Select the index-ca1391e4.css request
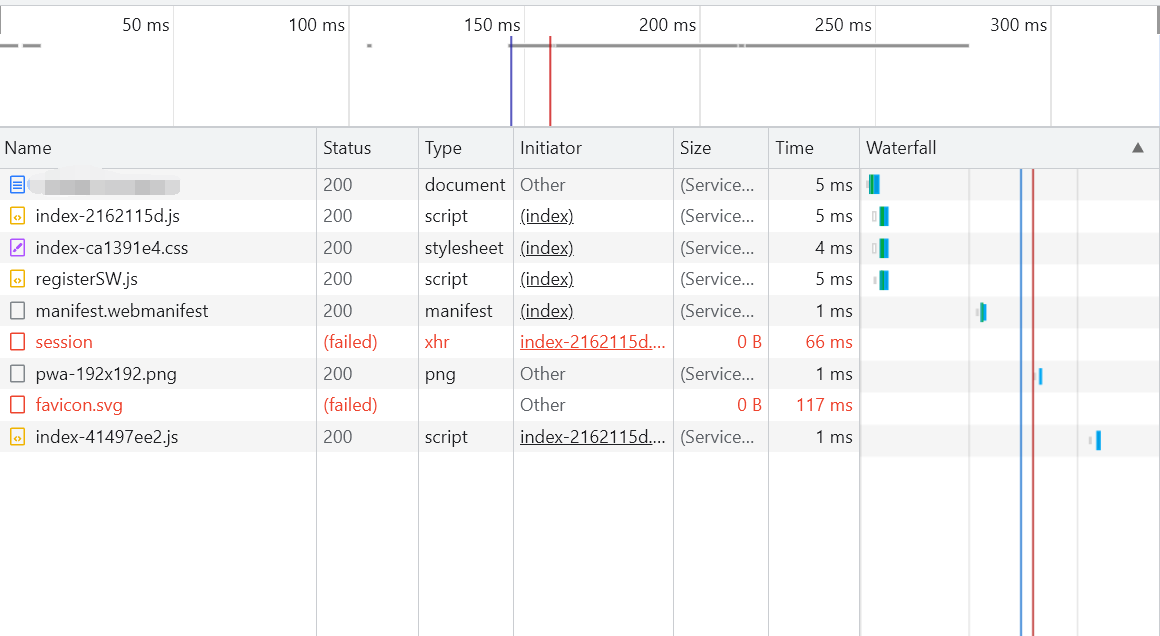The height and width of the screenshot is (636, 1160). [112, 248]
